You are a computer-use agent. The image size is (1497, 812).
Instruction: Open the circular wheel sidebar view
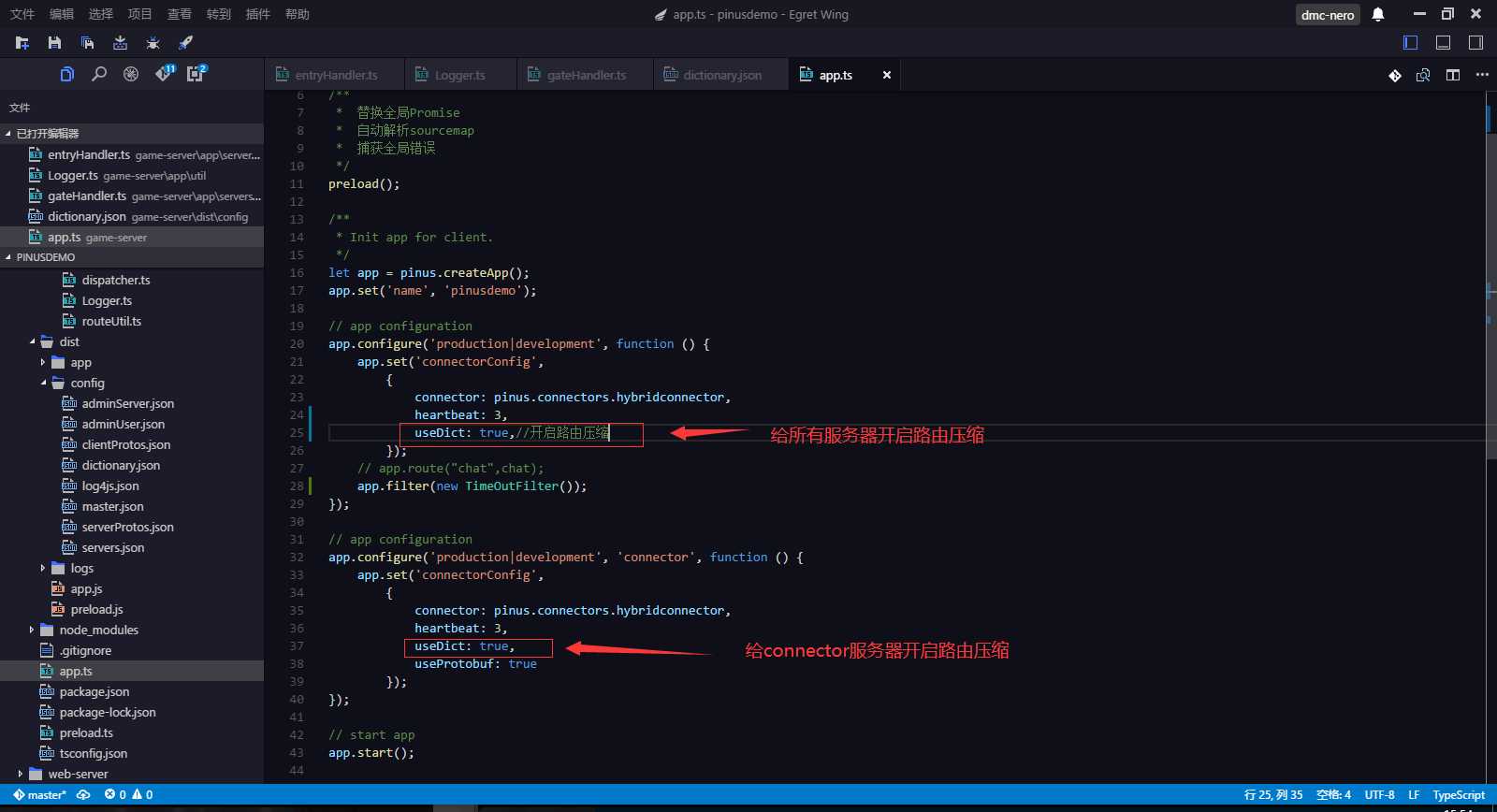pyautogui.click(x=131, y=74)
